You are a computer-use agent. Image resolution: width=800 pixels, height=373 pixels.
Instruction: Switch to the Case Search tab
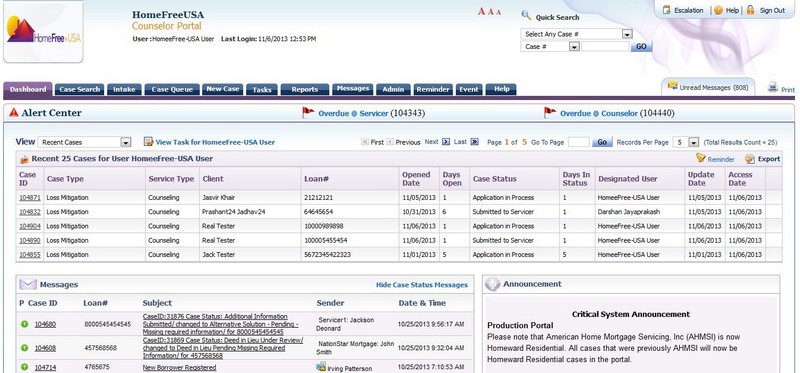pos(80,89)
